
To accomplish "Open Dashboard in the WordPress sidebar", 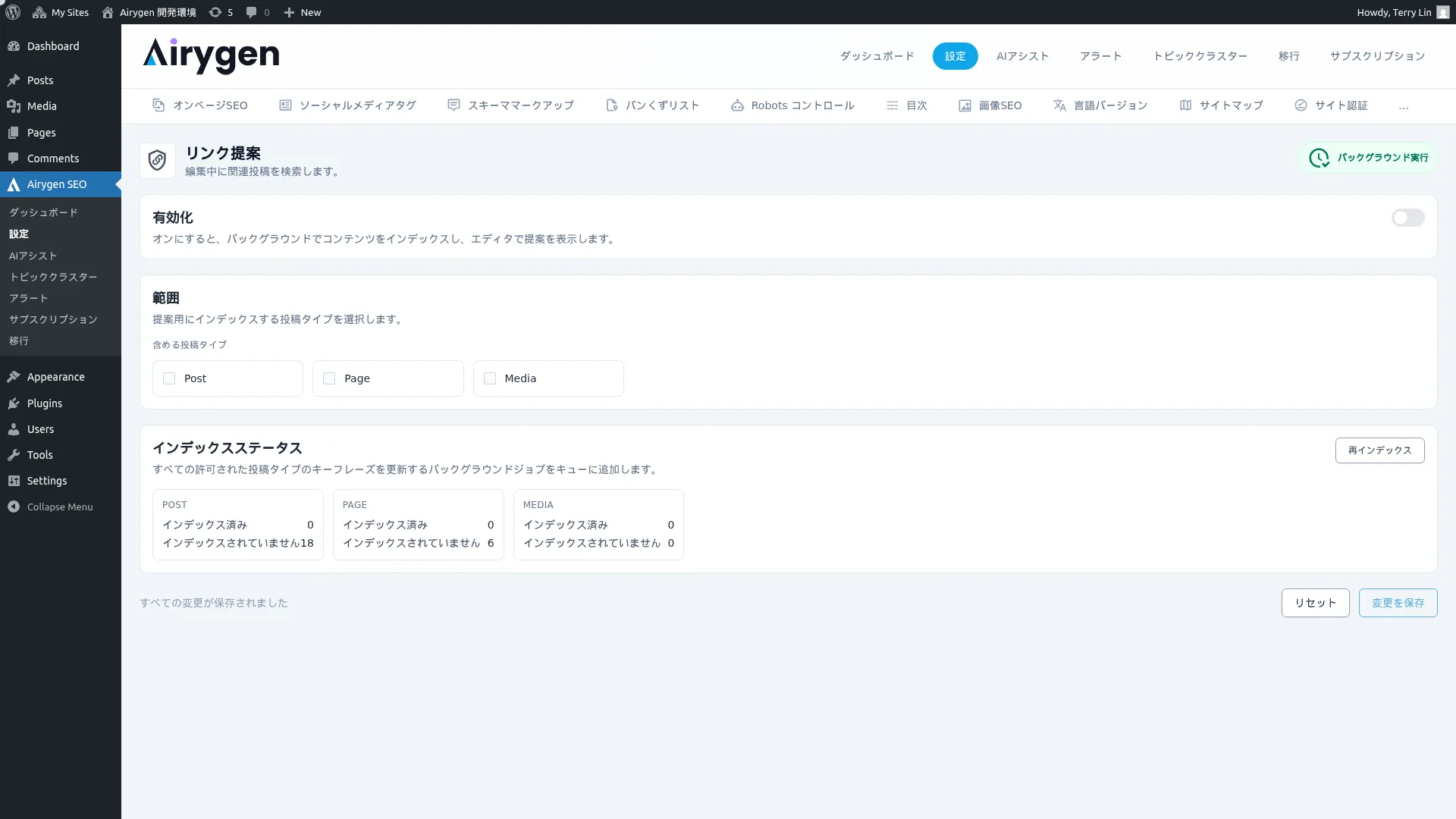I will point(61,46).
